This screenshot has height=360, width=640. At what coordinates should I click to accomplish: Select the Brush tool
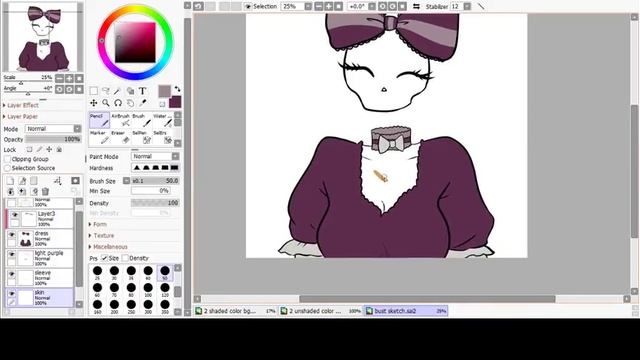[x=142, y=120]
